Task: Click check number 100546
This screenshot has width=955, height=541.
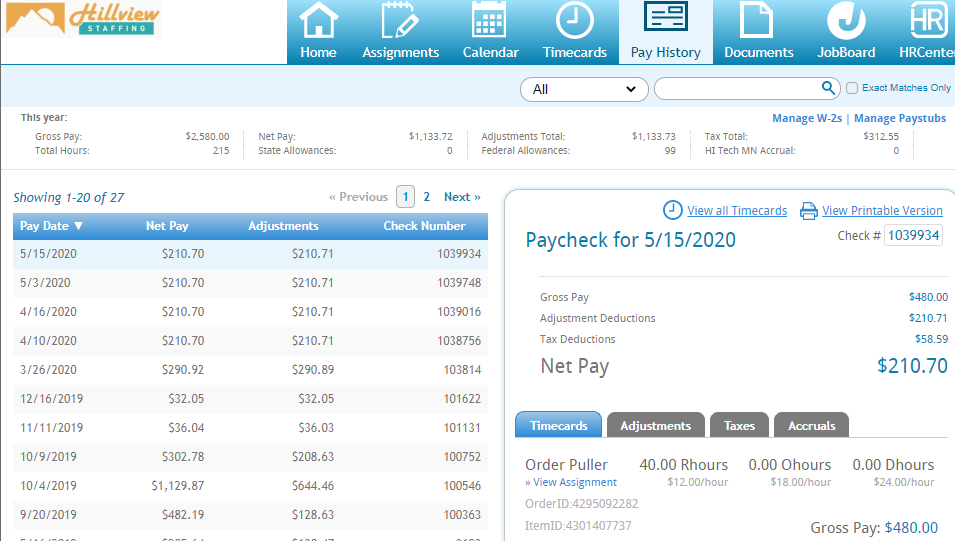Action: point(462,486)
